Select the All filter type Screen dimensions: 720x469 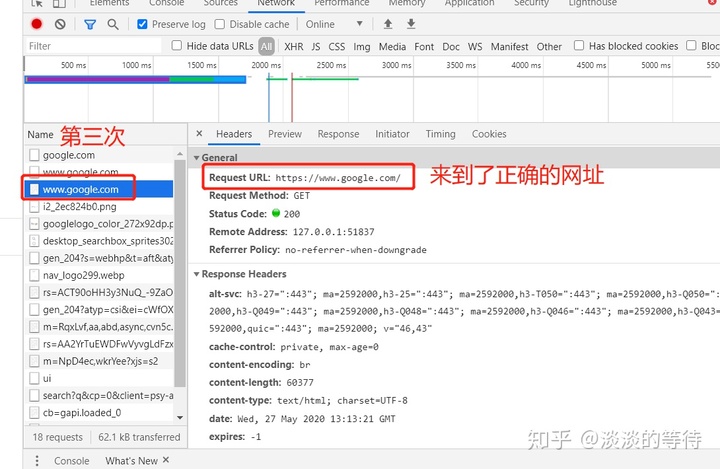coord(266,46)
